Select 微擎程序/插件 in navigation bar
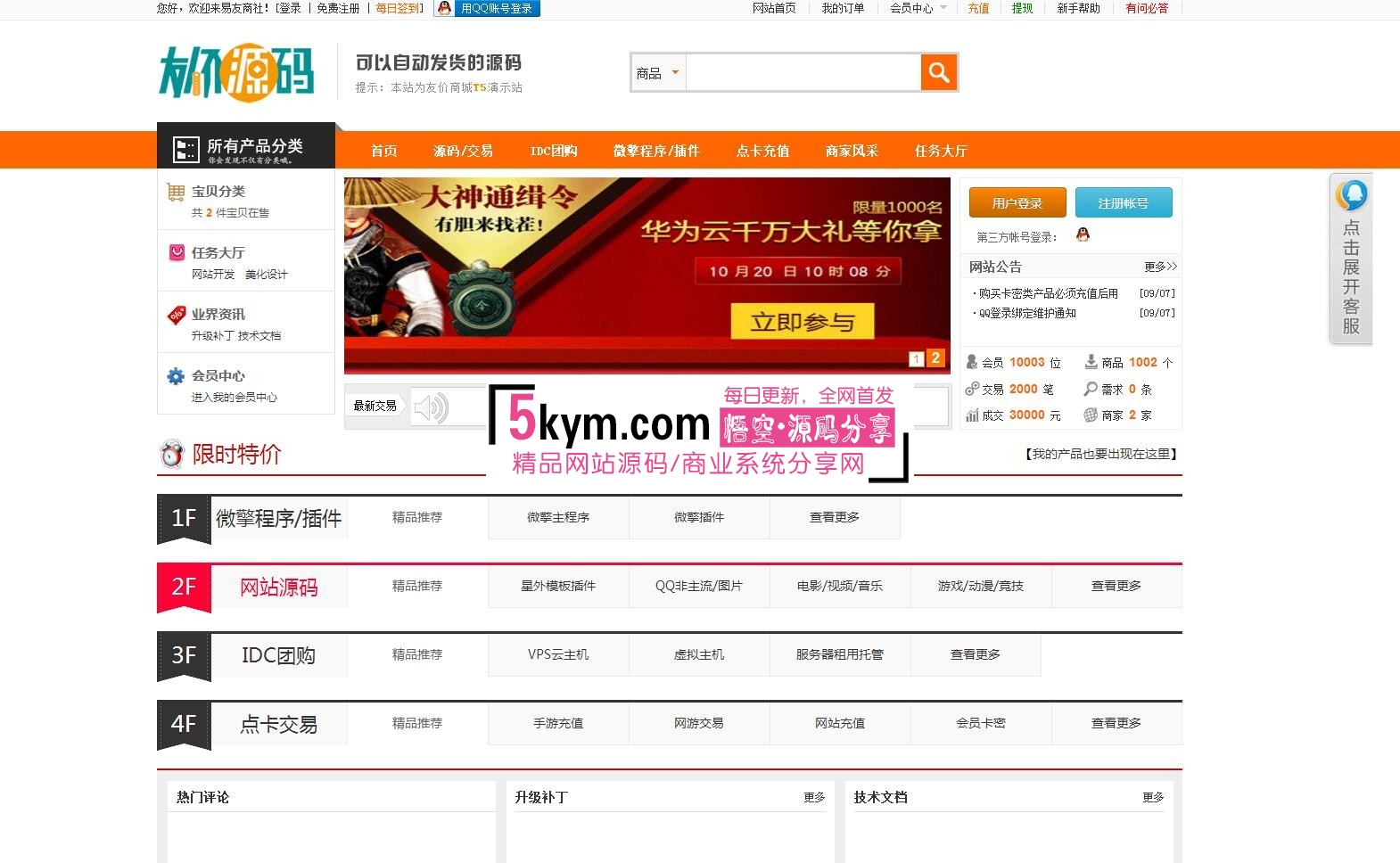 (x=656, y=151)
